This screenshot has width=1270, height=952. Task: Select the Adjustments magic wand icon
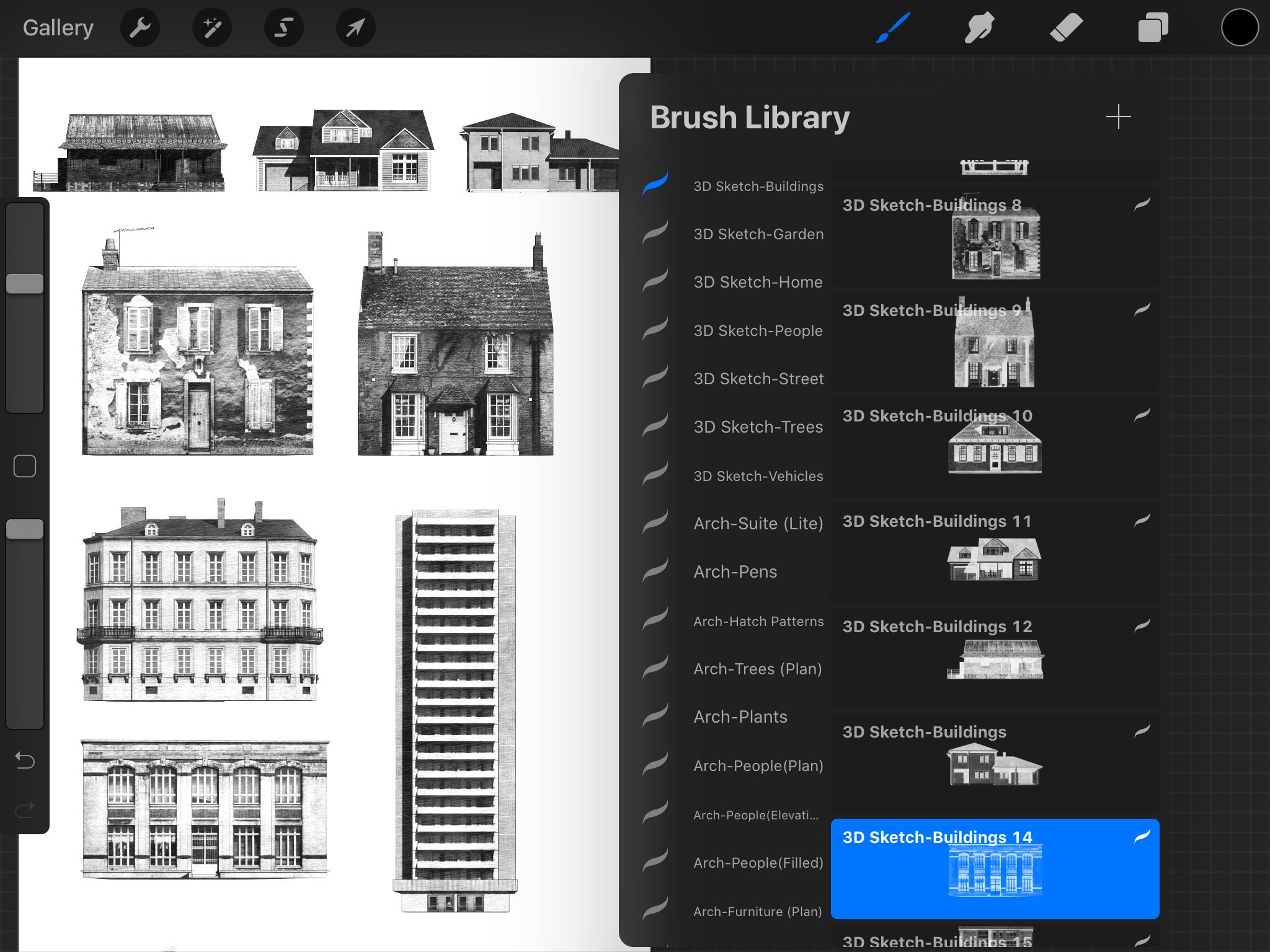click(x=211, y=27)
